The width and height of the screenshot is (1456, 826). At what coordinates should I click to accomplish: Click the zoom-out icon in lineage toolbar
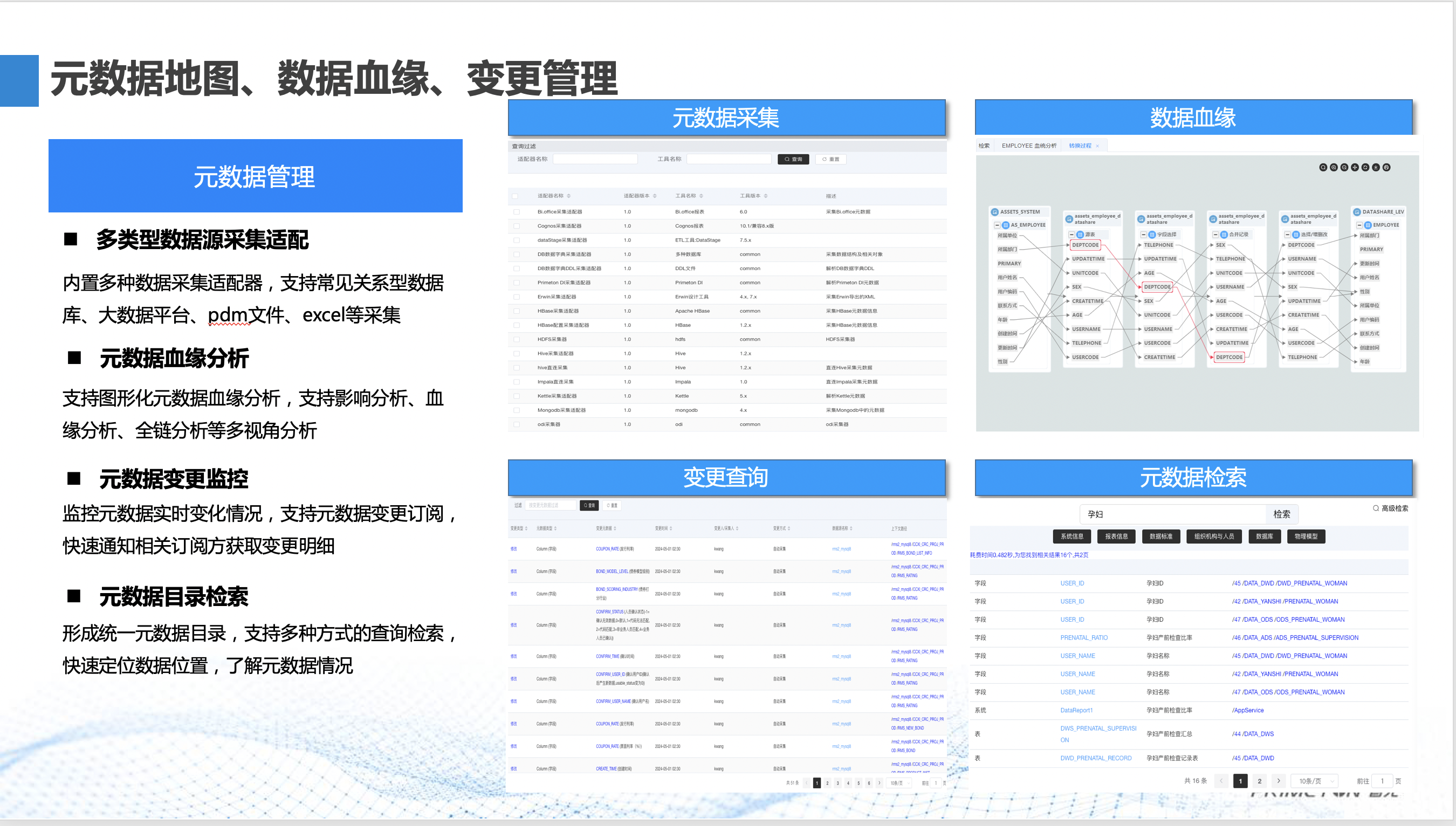1344,167
